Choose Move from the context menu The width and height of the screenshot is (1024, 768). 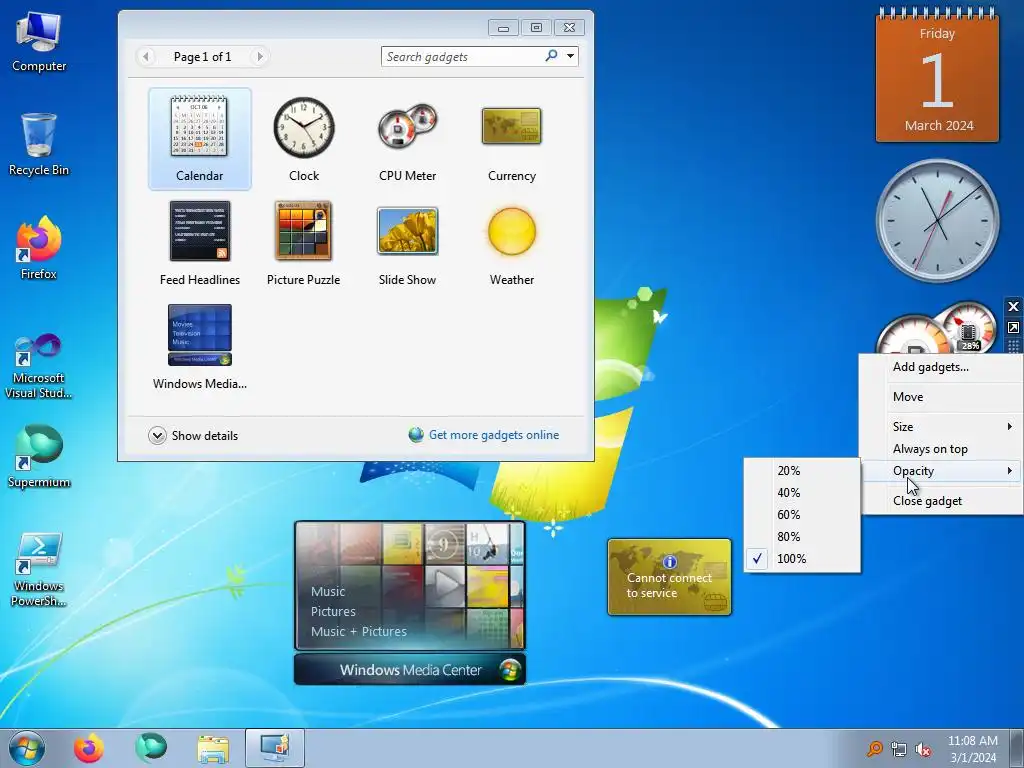pos(941,397)
